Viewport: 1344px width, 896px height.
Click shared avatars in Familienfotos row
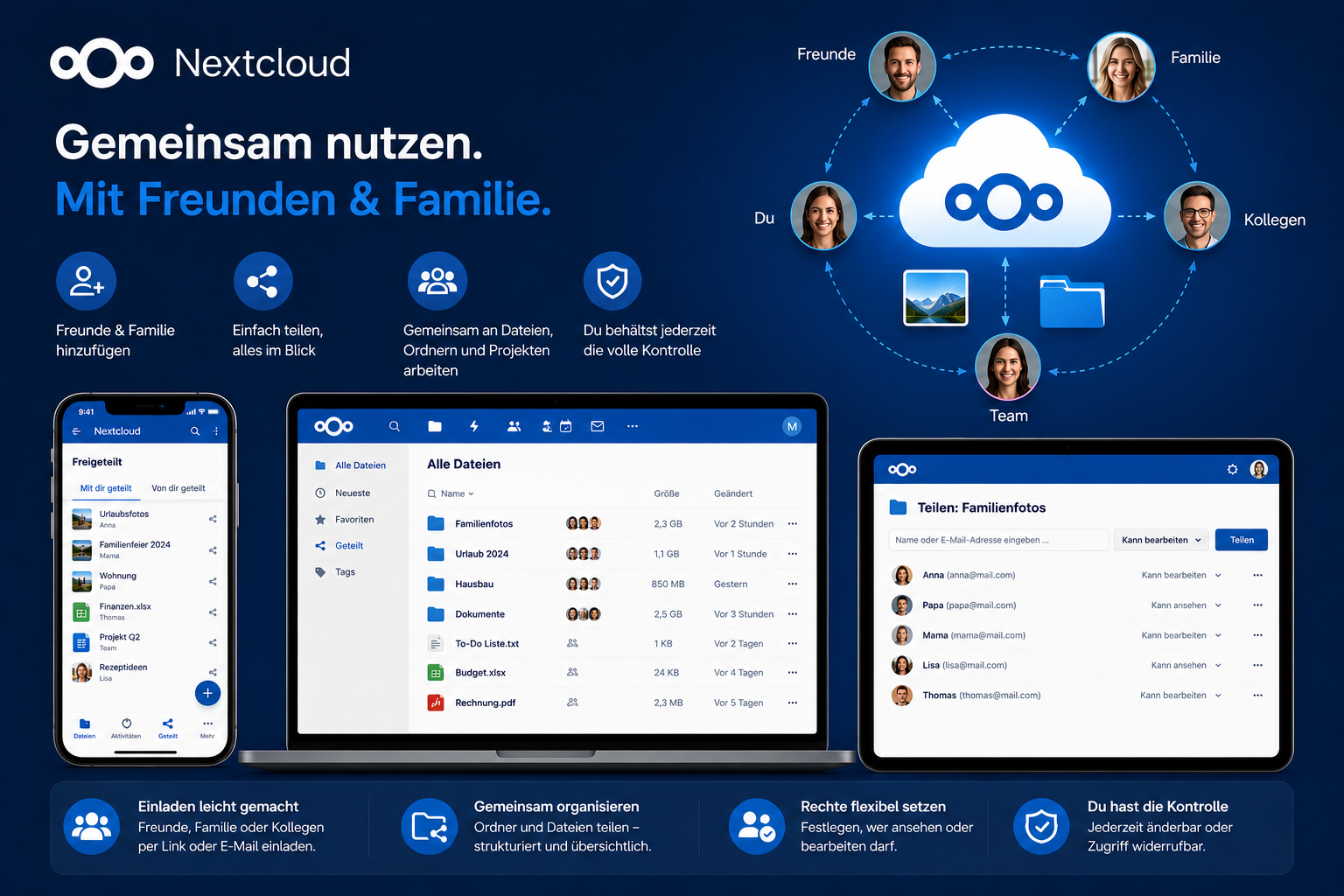pos(584,524)
